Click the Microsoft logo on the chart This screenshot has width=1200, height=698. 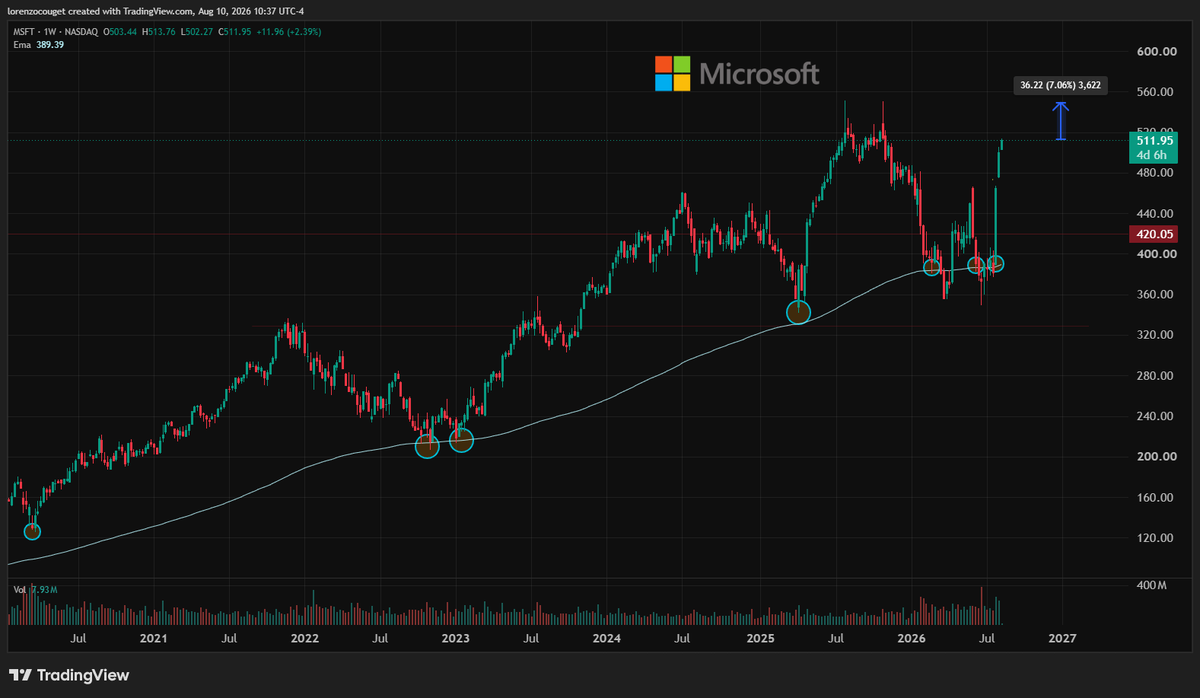pyautogui.click(x=737, y=73)
